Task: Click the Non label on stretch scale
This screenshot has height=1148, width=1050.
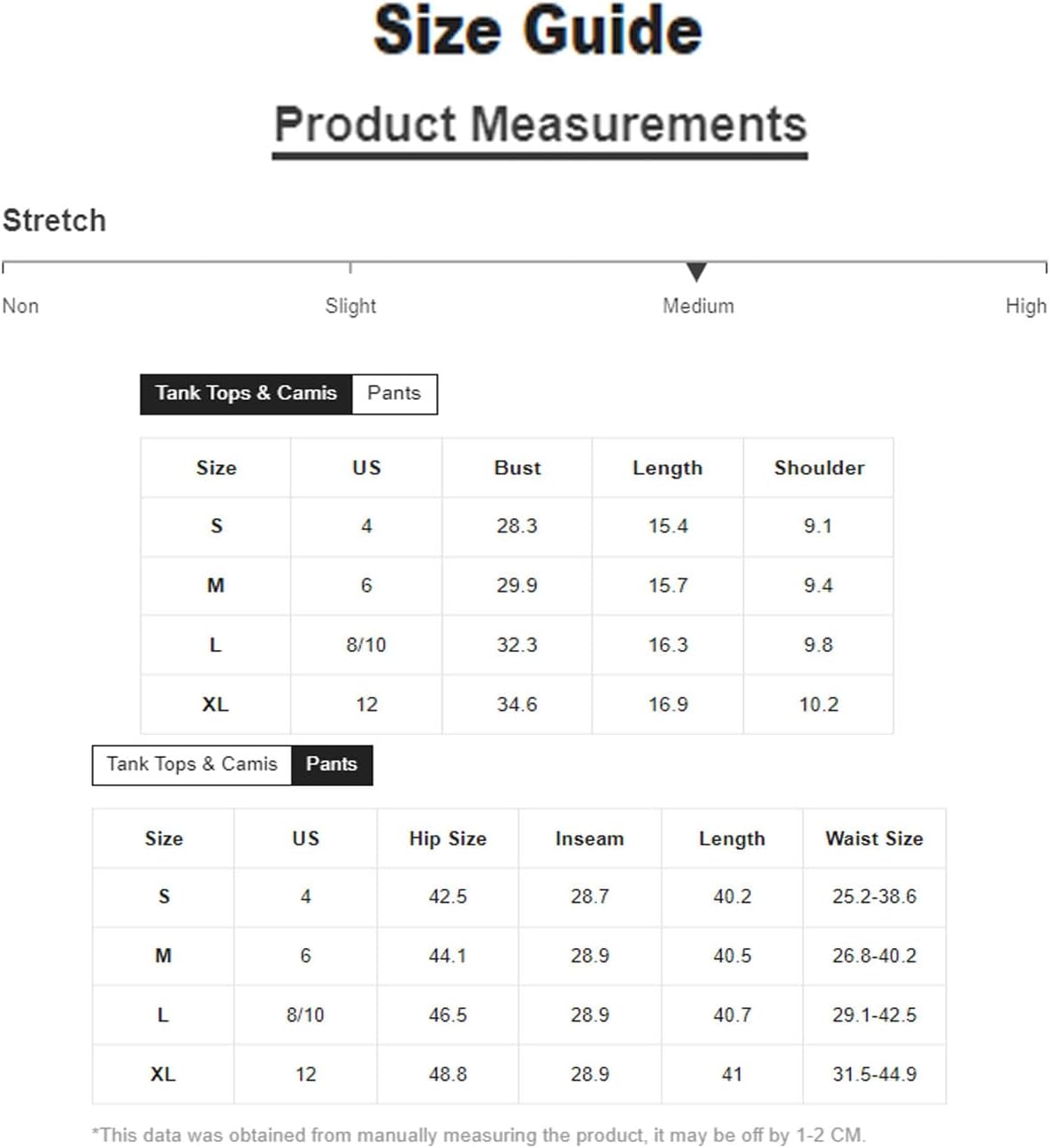Action: [x=20, y=306]
